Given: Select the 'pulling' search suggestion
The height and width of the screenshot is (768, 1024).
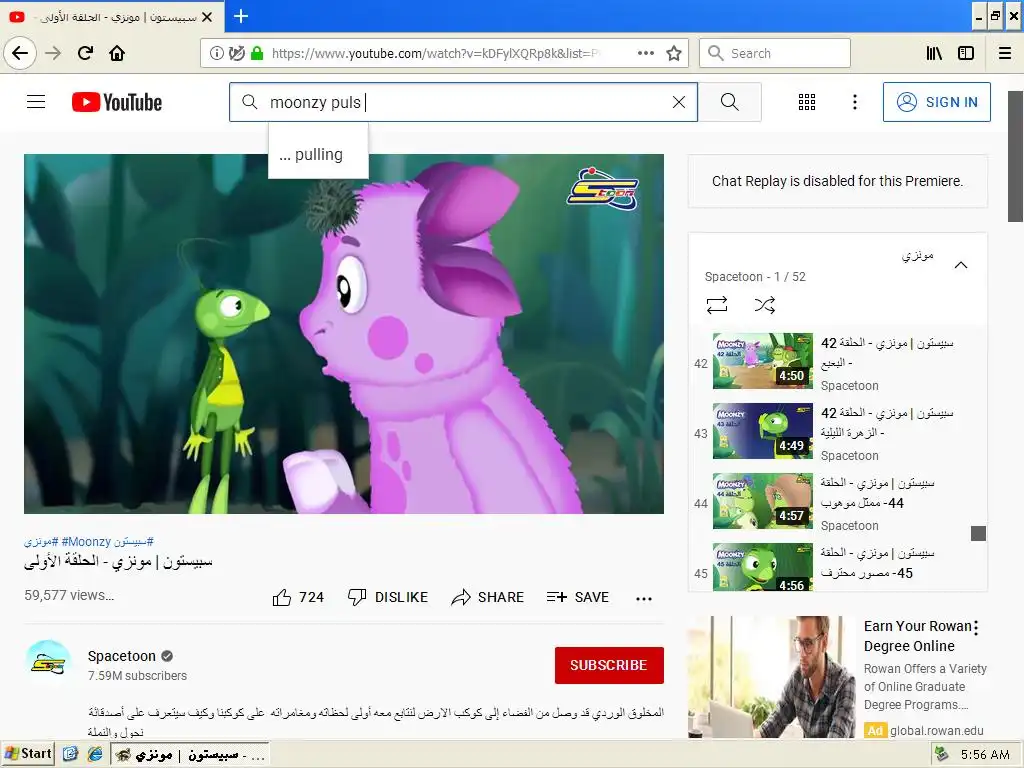Looking at the screenshot, I should 318,155.
